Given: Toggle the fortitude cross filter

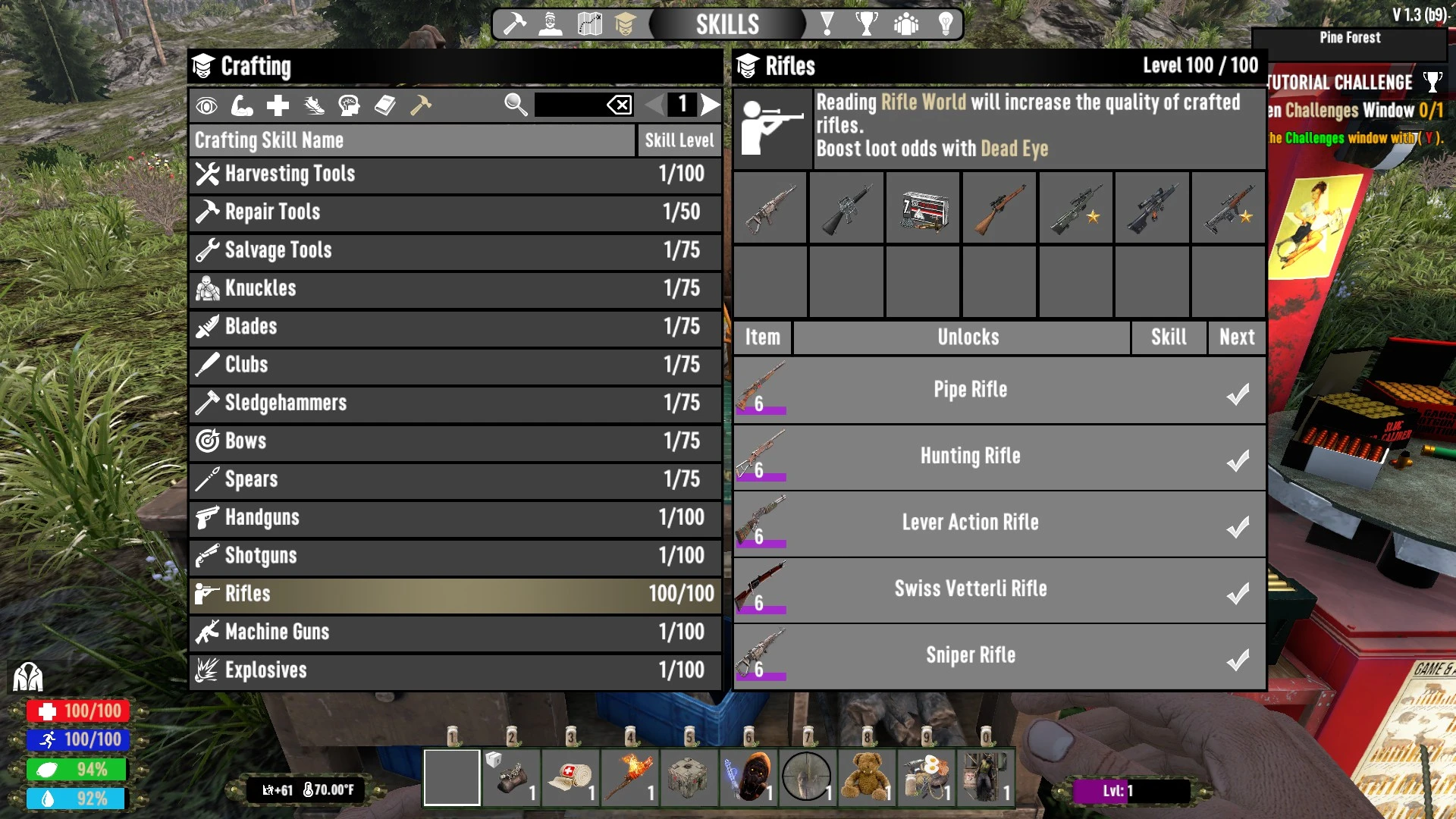Looking at the screenshot, I should tap(278, 105).
